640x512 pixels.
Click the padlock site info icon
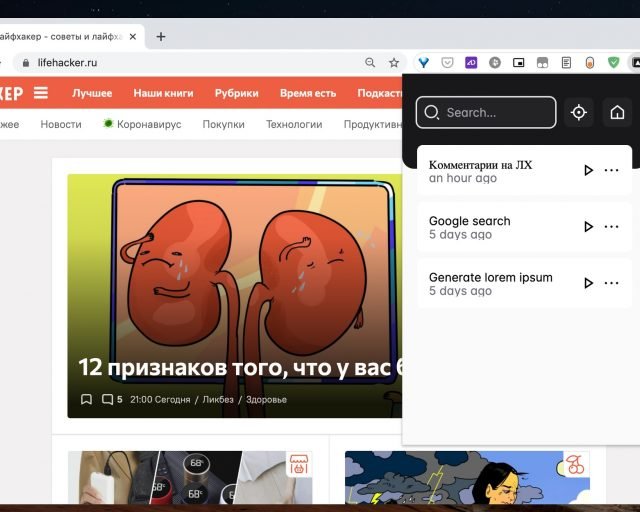(26, 62)
